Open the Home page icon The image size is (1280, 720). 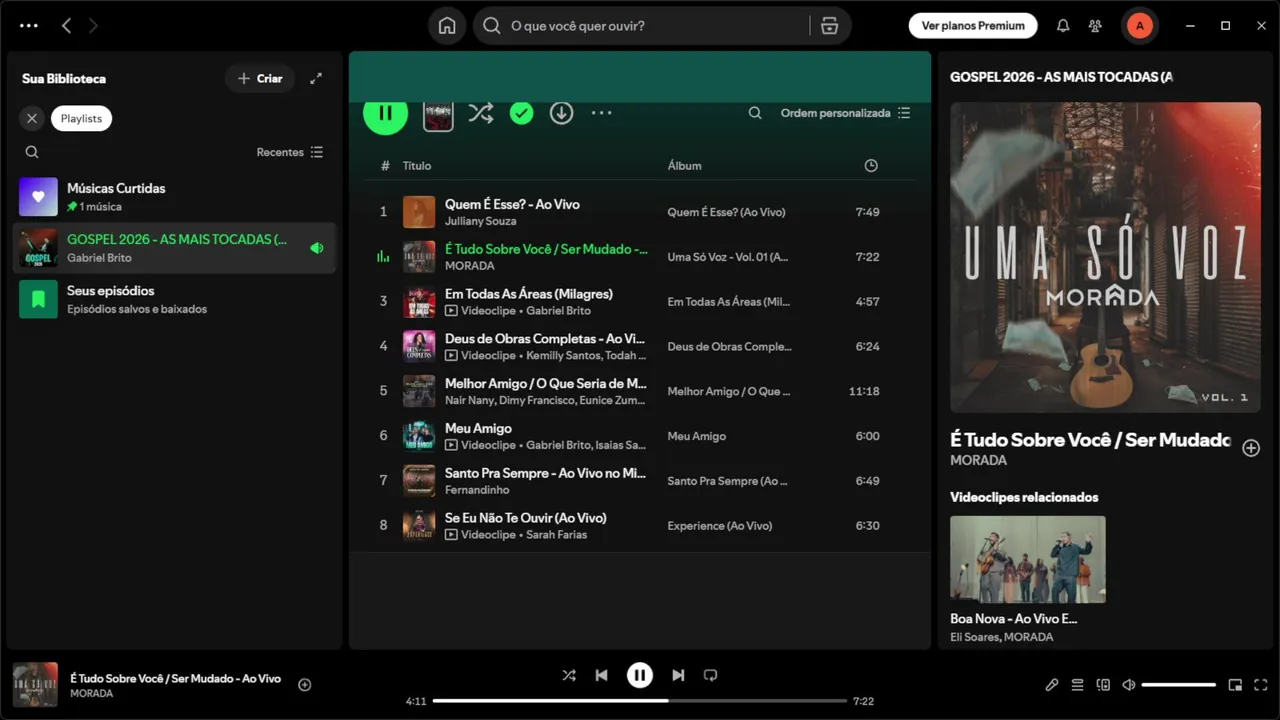pos(447,26)
